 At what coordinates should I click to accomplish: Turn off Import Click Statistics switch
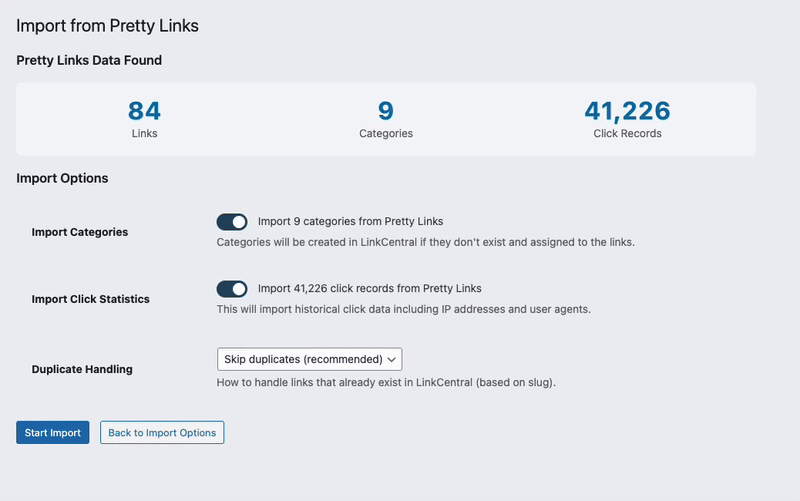[x=231, y=289]
